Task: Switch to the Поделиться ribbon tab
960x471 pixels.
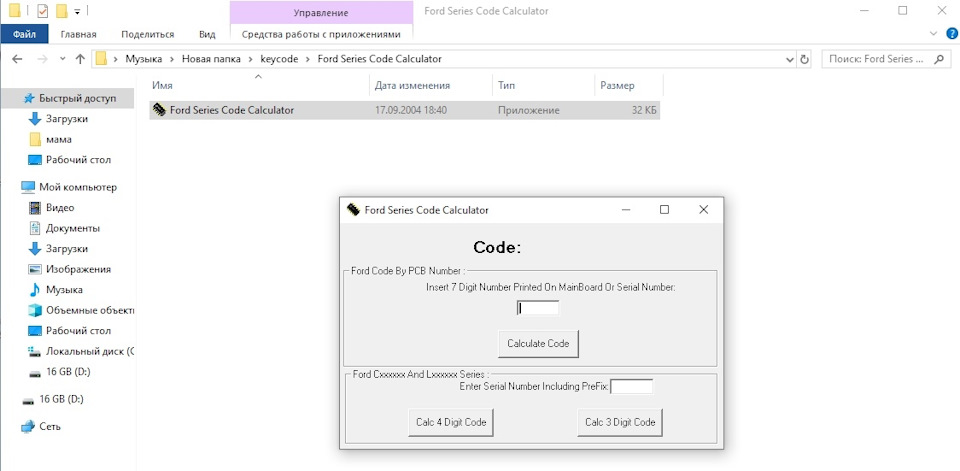Action: [148, 34]
